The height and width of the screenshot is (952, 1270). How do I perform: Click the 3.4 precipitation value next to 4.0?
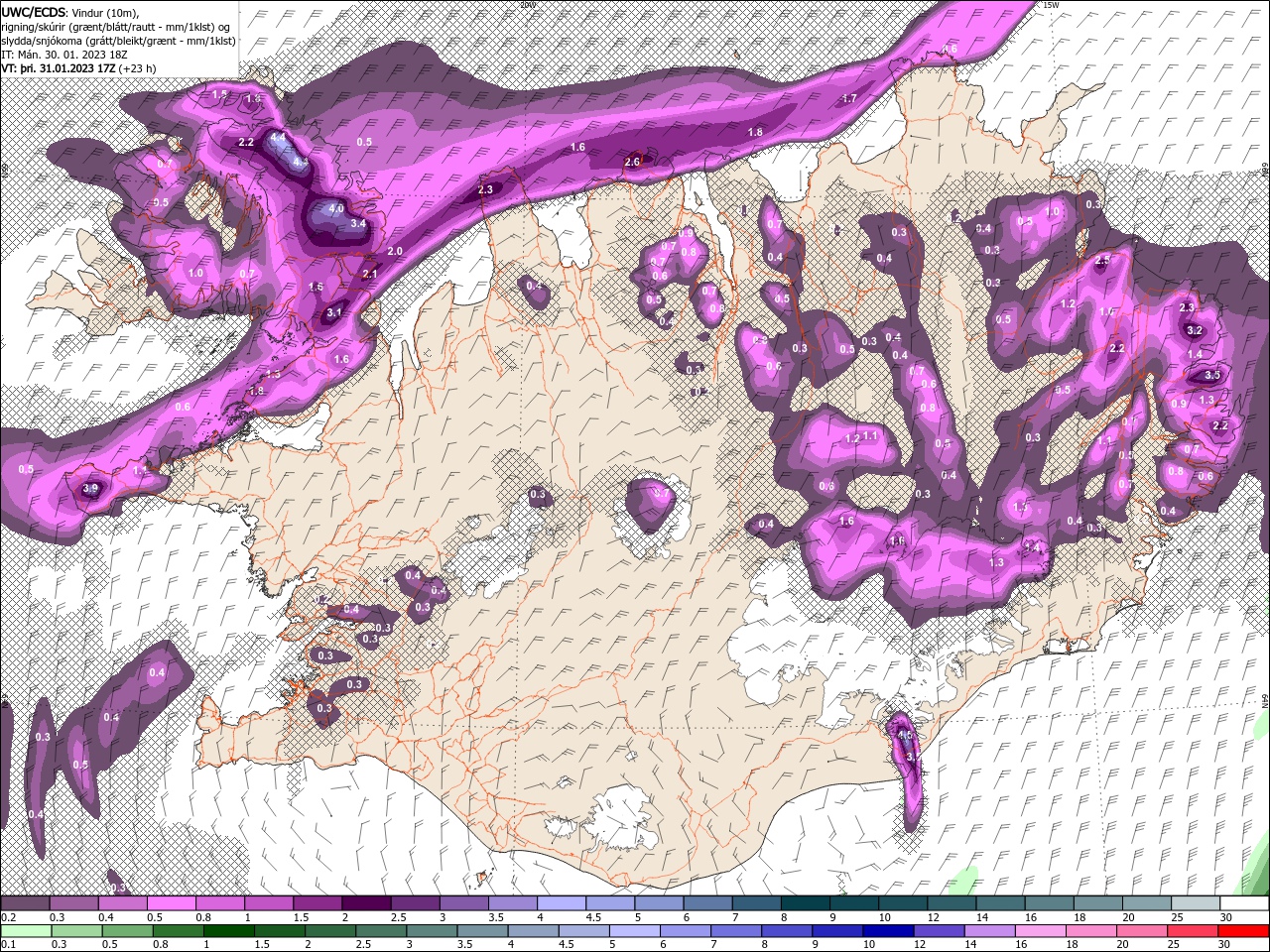(x=359, y=224)
